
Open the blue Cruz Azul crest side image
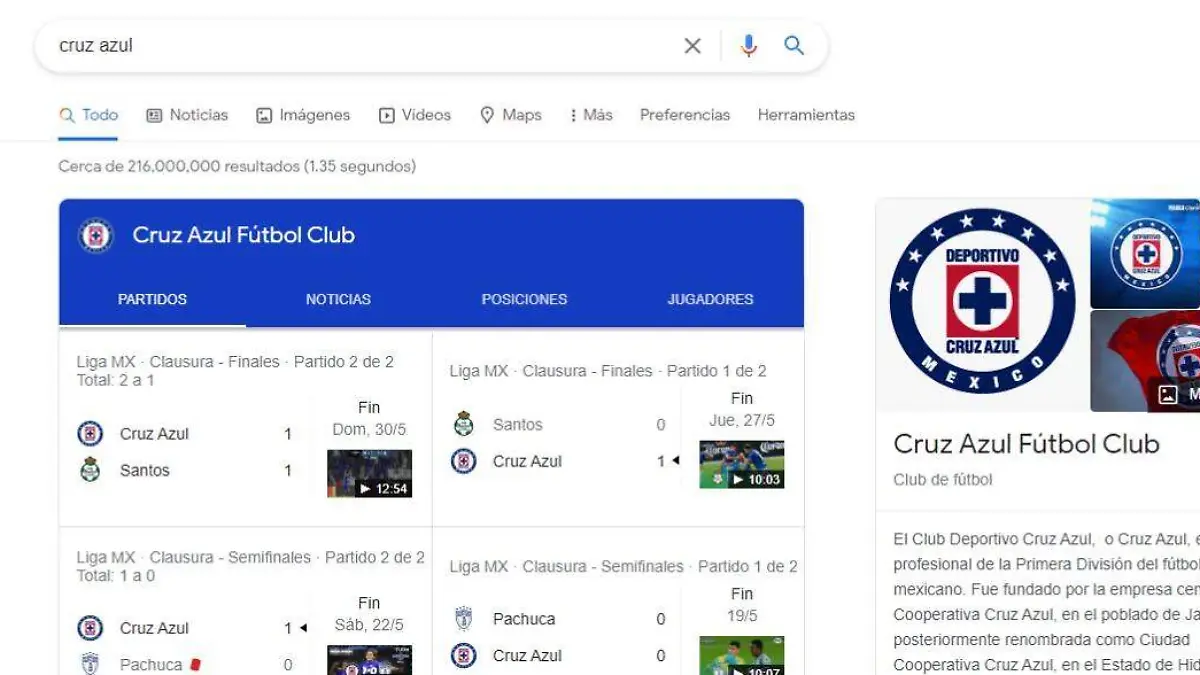[x=1145, y=253]
